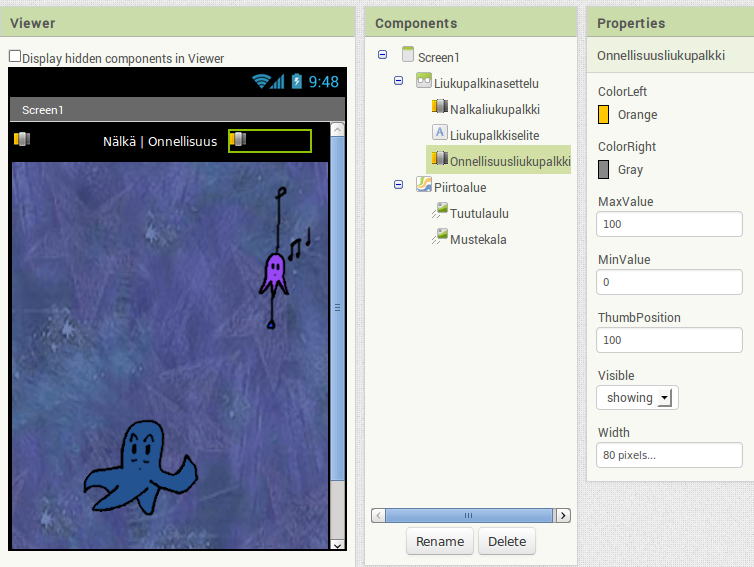754x567 pixels.
Task: Click the MinValue input field
Action: tap(669, 282)
